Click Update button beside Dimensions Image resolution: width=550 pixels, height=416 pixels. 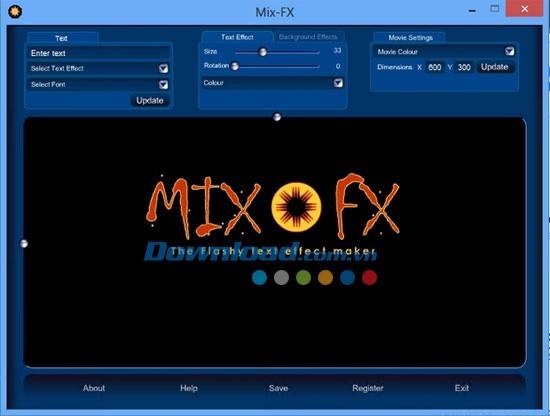pyautogui.click(x=495, y=67)
